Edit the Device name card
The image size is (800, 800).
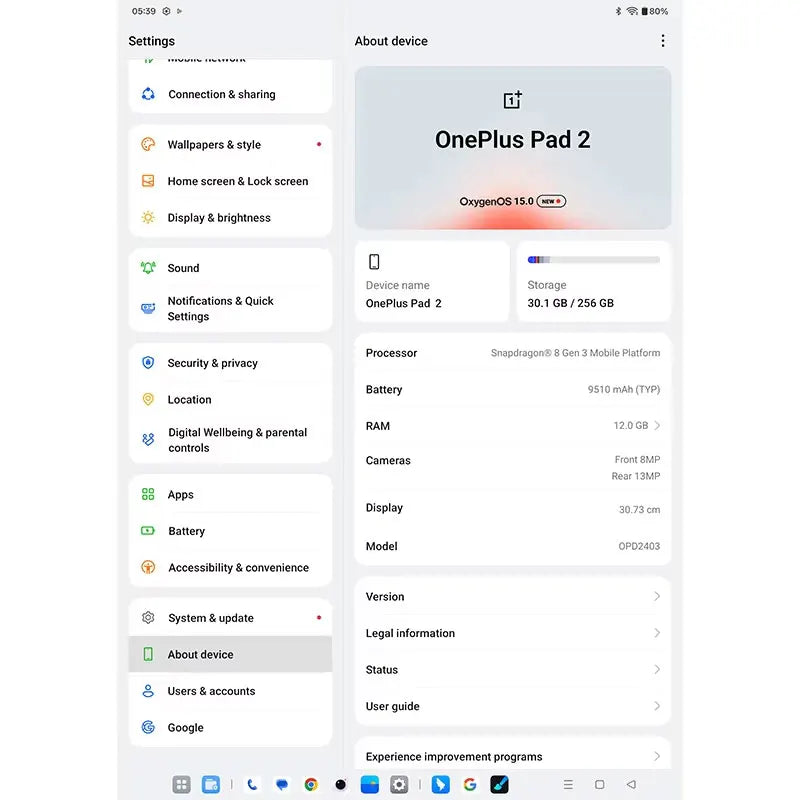click(x=432, y=282)
